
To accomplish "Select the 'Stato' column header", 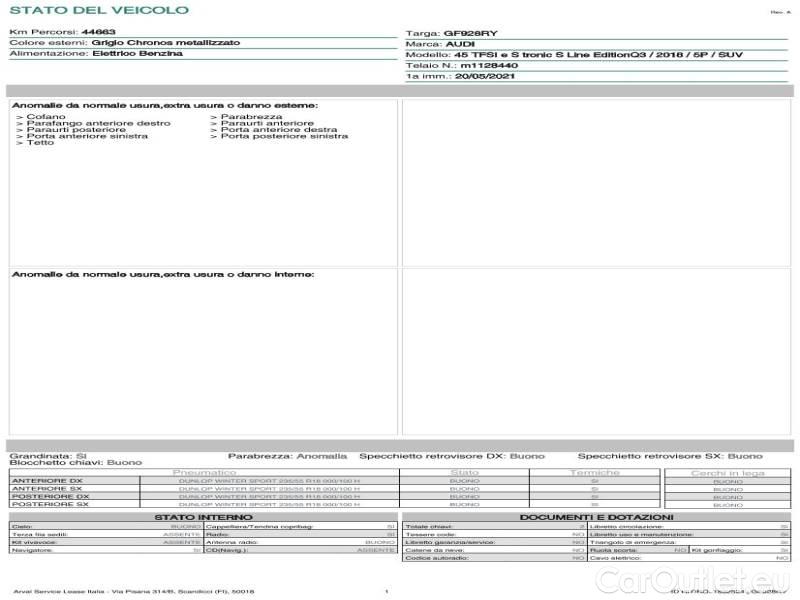I will click(464, 473).
